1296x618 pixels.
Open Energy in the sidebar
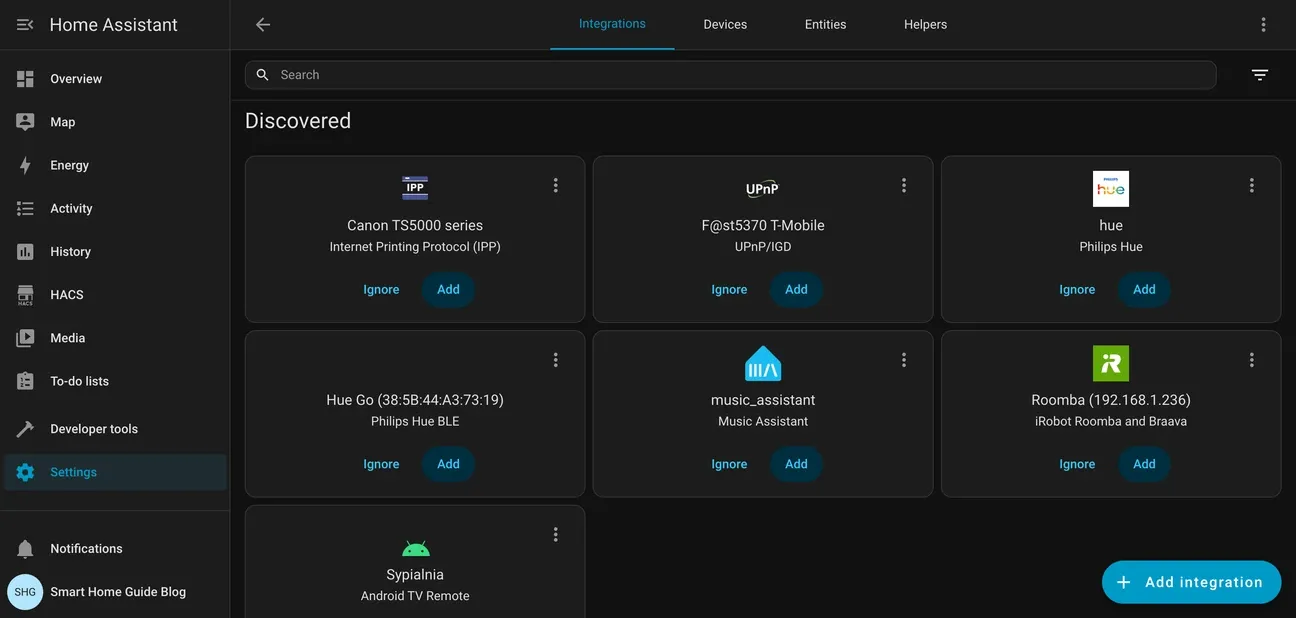tap(115, 165)
